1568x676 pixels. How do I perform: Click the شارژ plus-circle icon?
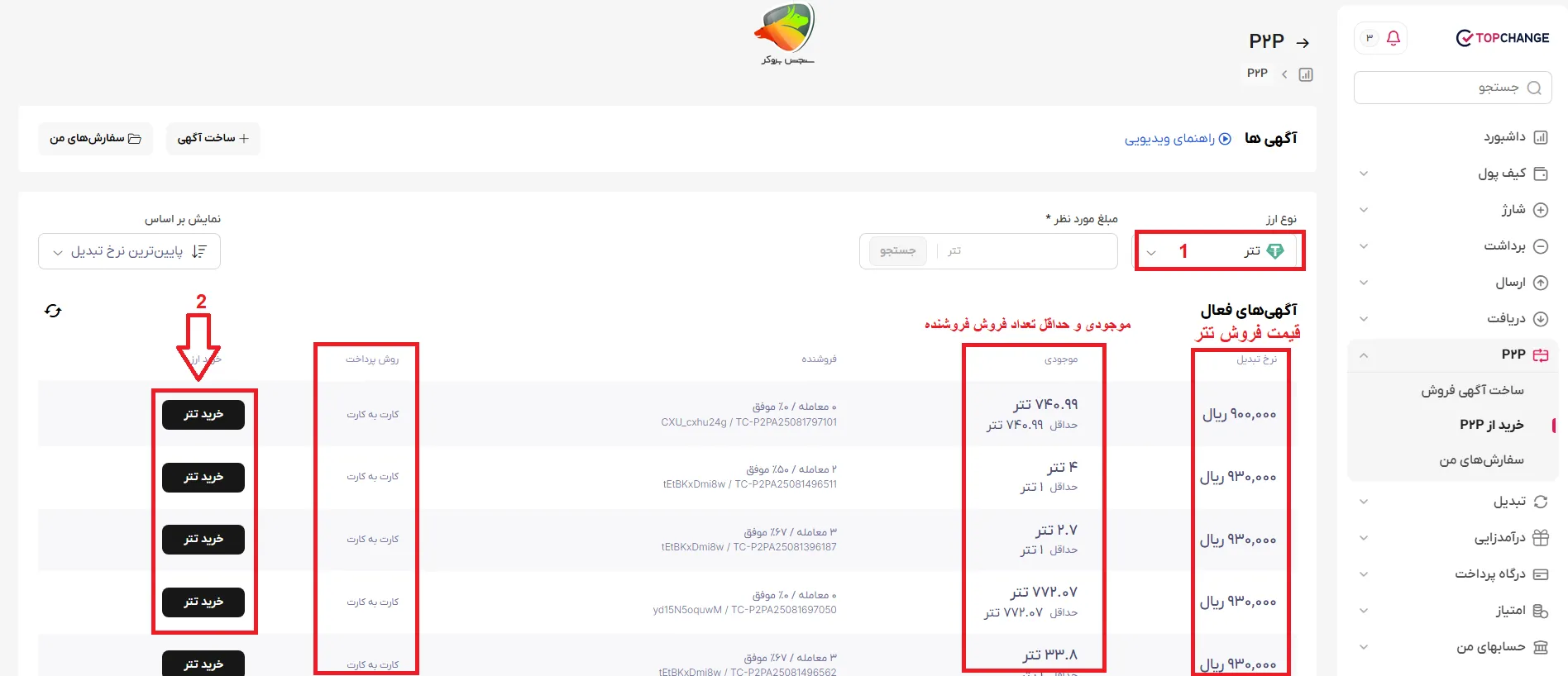pos(1541,210)
